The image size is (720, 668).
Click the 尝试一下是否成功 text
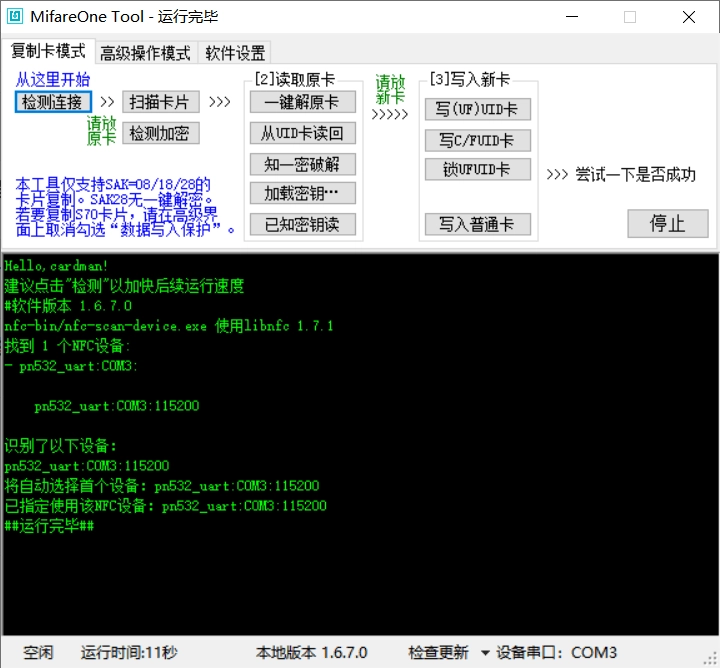click(x=636, y=175)
